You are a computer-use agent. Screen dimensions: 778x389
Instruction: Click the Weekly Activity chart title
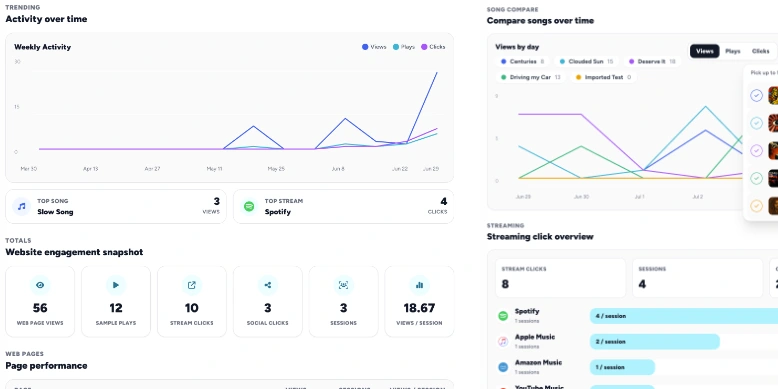point(42,47)
